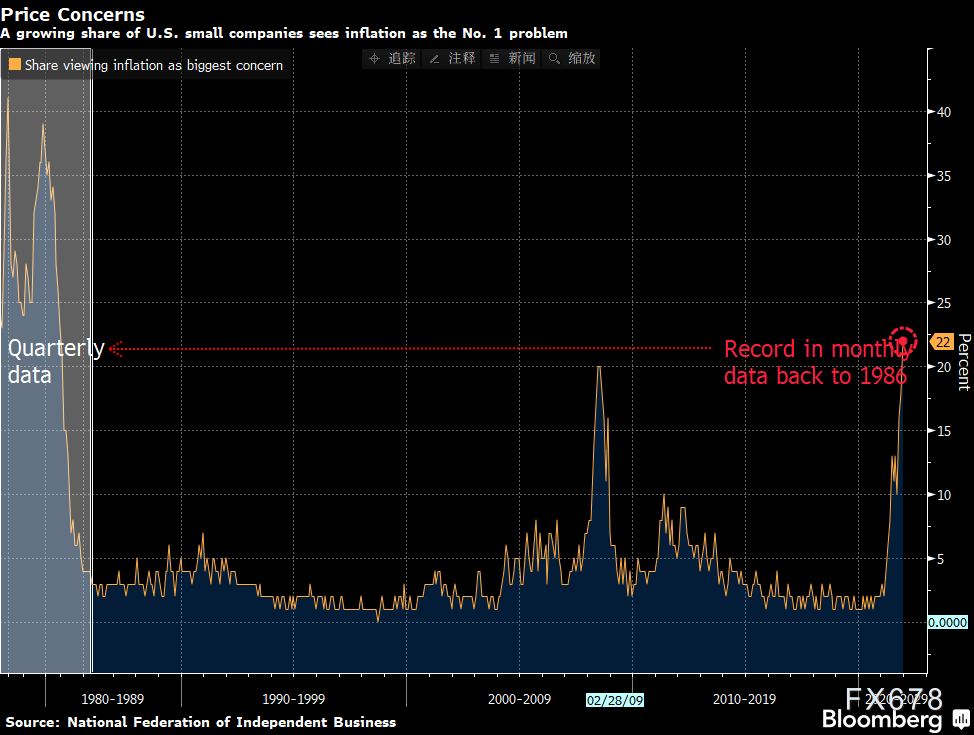Viewport: 974px width, 735px height.
Task: Select the '1990-1999' x-axis decade label
Action: (293, 700)
